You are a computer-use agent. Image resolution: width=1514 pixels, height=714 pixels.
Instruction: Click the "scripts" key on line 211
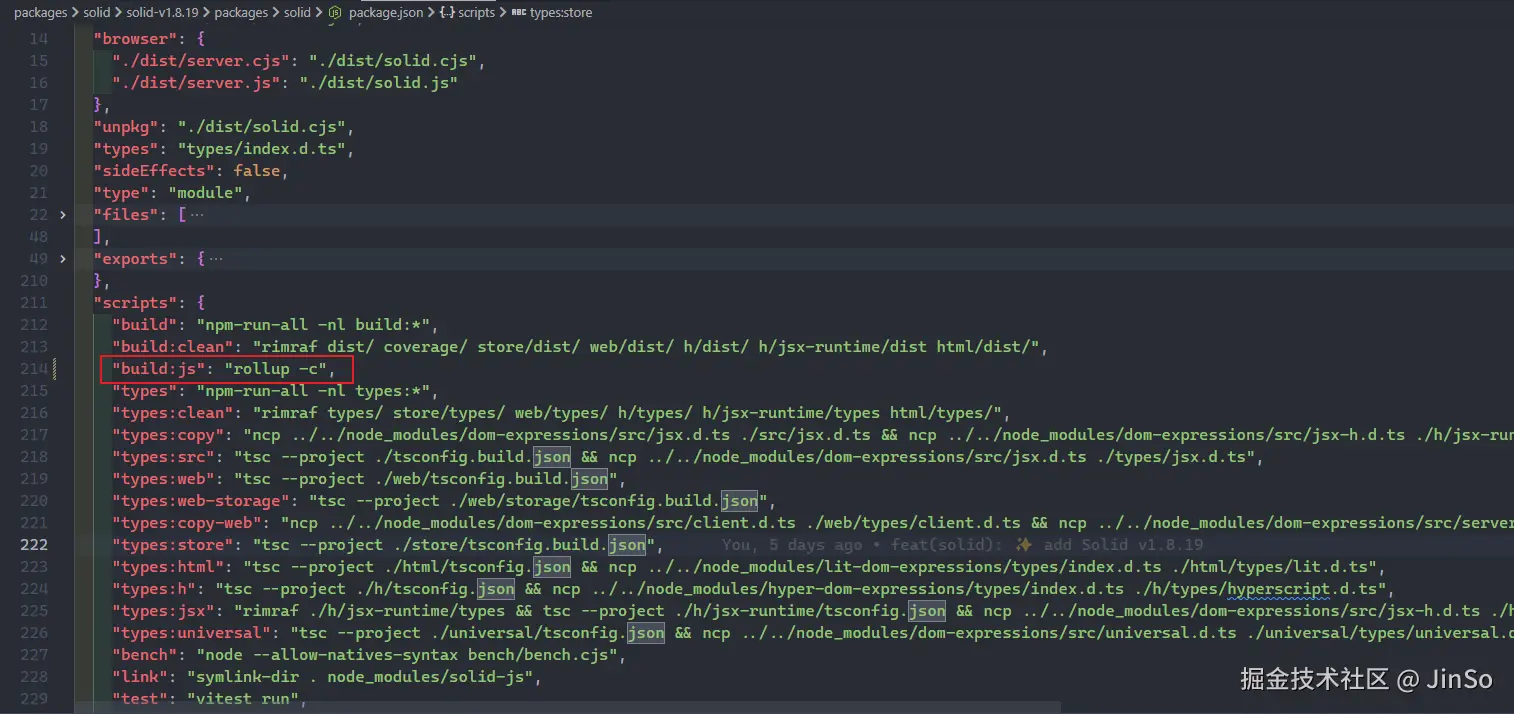point(136,303)
